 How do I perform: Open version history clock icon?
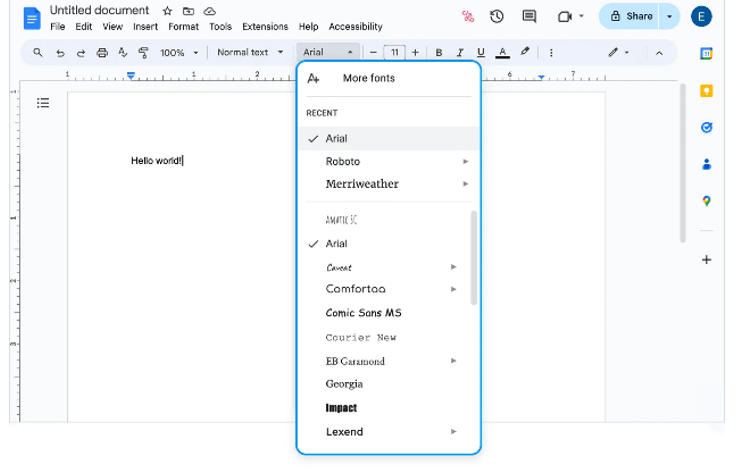(x=497, y=17)
